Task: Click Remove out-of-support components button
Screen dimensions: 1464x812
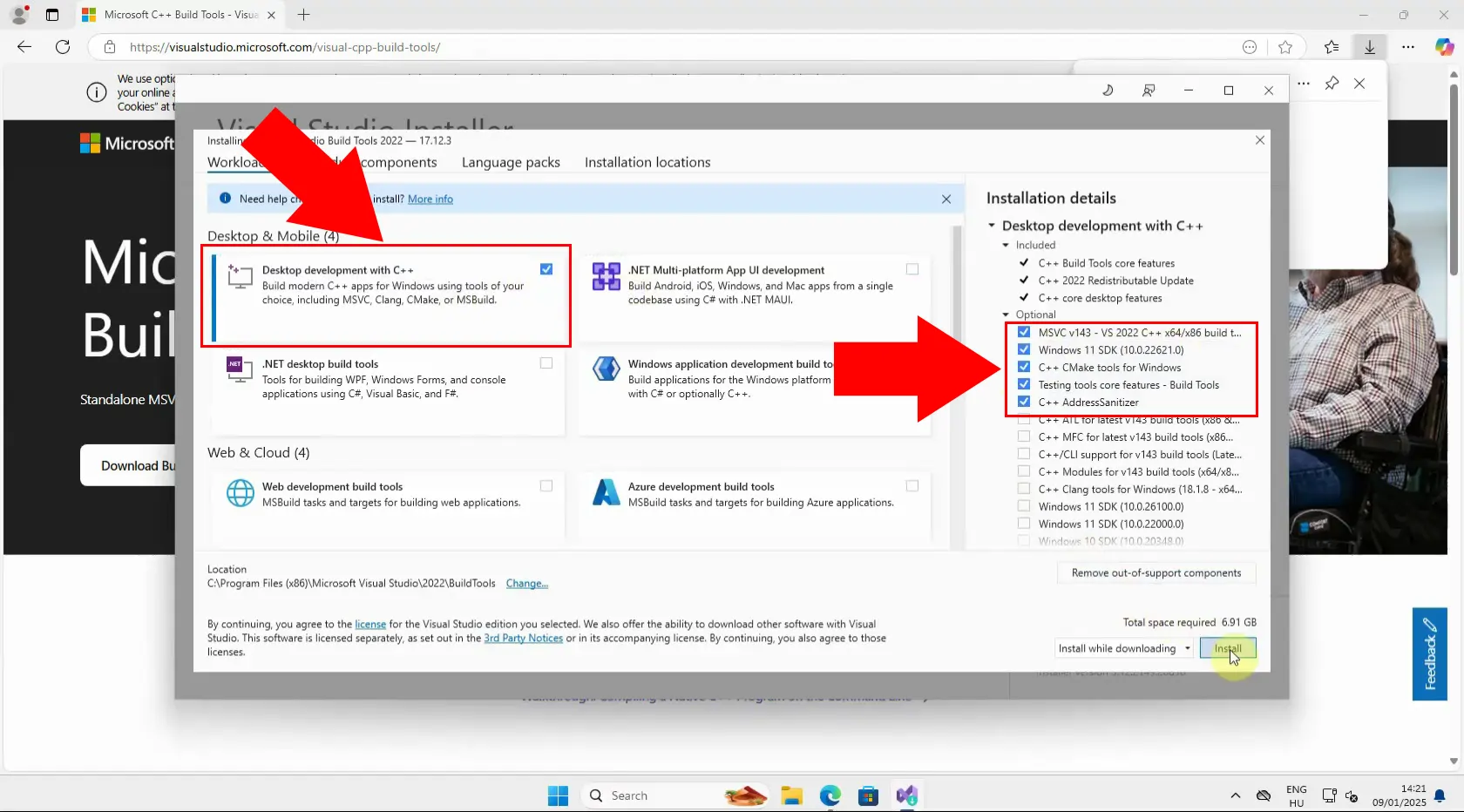Action: point(1156,573)
